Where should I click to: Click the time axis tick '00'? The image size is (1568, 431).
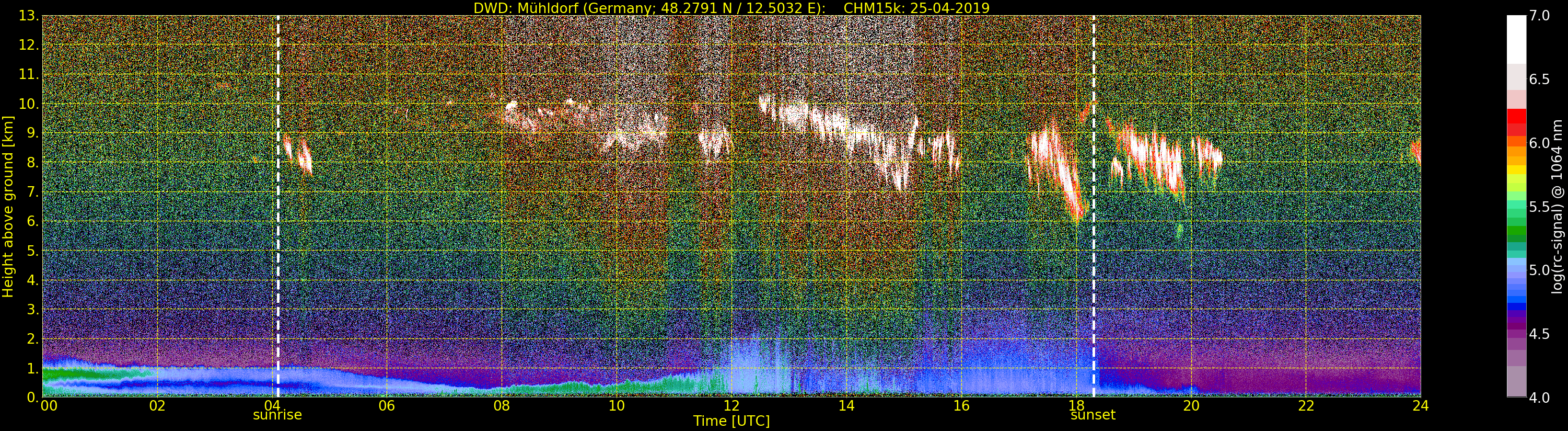49,405
